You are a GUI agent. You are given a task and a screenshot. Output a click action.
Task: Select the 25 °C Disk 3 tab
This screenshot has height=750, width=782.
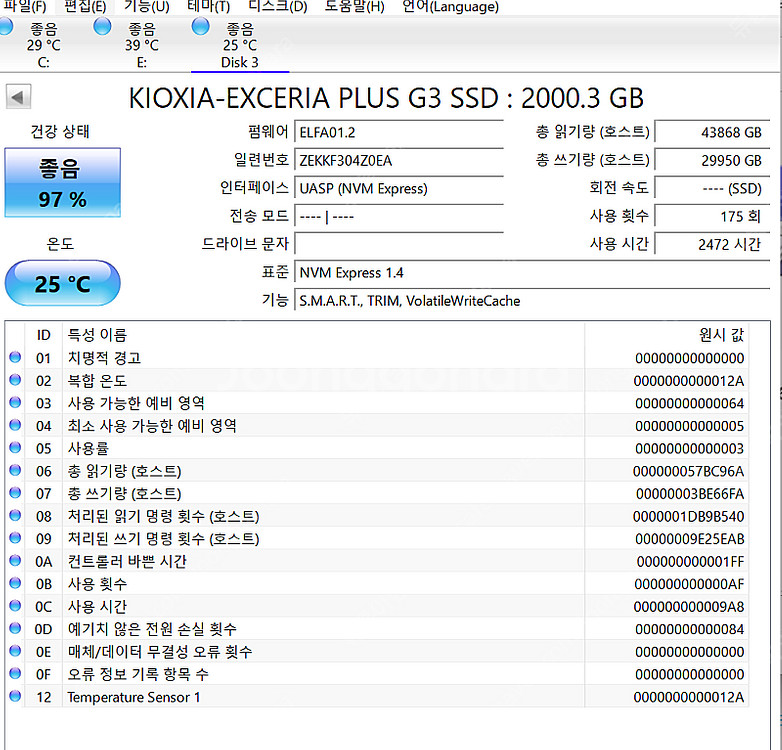(x=240, y=45)
